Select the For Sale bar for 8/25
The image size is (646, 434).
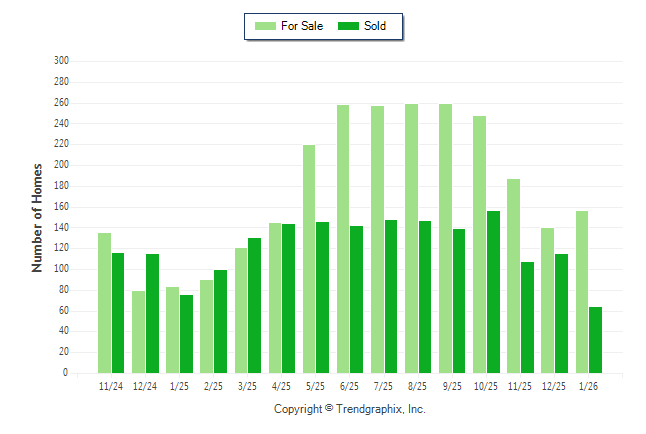[x=411, y=238]
